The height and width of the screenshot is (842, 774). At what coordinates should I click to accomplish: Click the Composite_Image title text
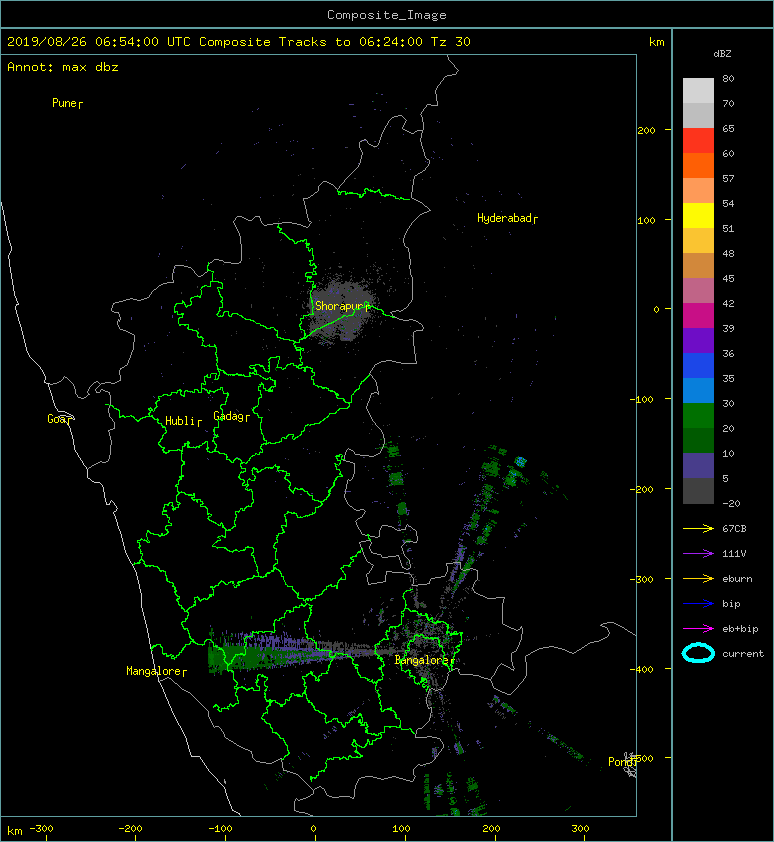(387, 15)
